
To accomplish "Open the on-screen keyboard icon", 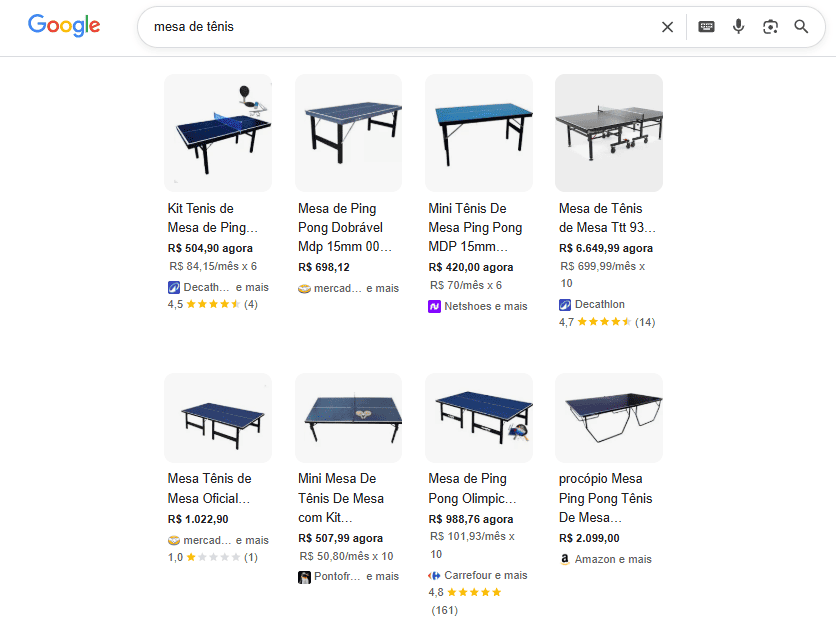I will pos(706,26).
